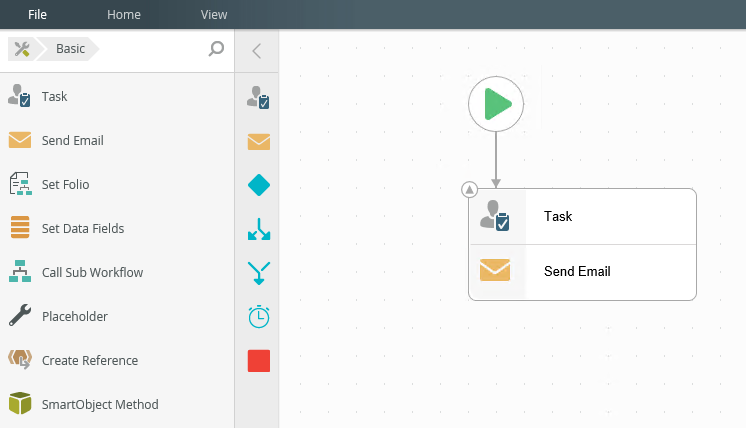Select the Create Reference icon
The image size is (746, 428).
pyautogui.click(x=20, y=360)
